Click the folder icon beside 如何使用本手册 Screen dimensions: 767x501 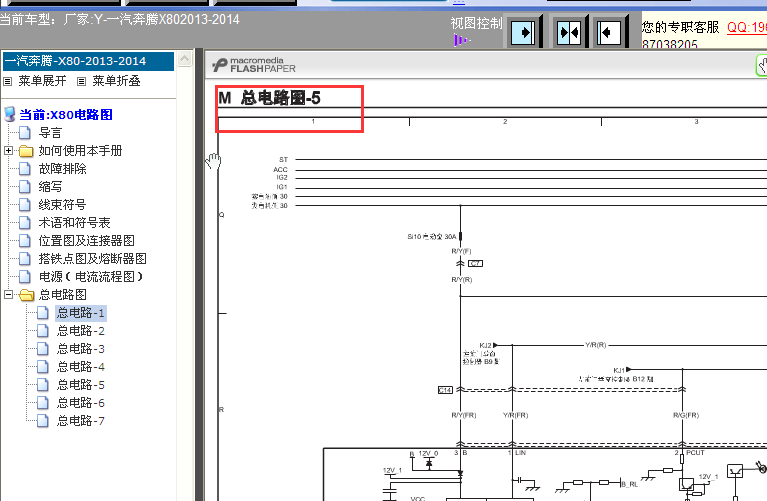(x=26, y=151)
